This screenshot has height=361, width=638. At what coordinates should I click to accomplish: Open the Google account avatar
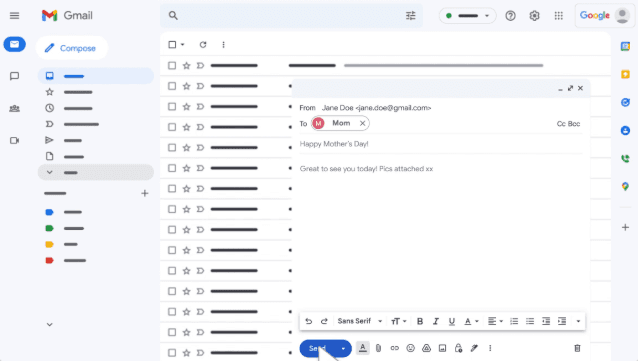(x=622, y=15)
